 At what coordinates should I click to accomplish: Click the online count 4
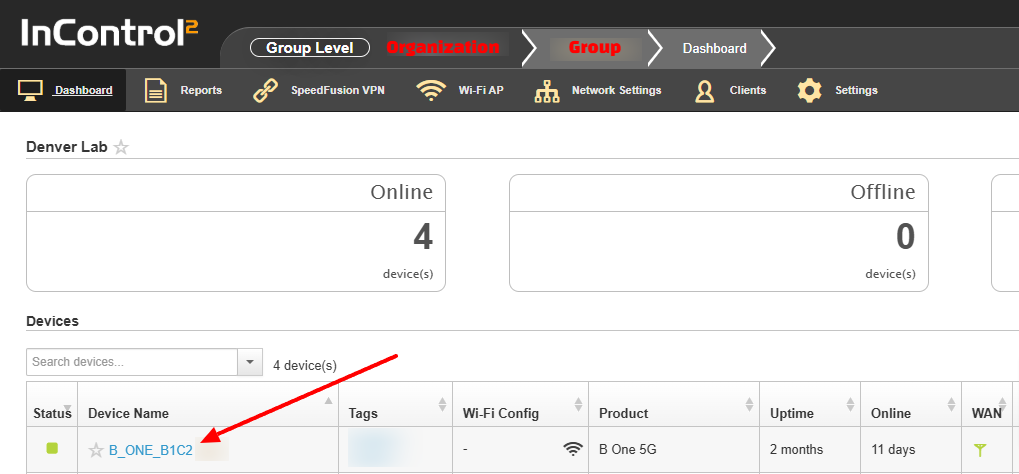[x=422, y=237]
